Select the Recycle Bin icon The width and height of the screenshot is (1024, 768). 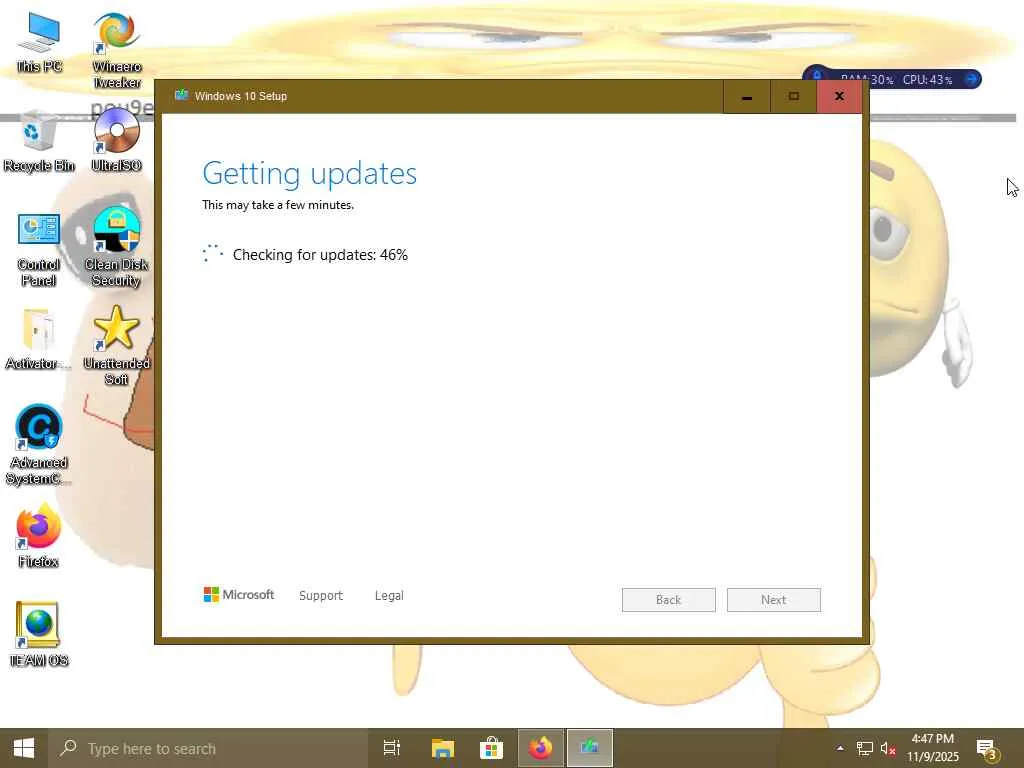tap(39, 141)
